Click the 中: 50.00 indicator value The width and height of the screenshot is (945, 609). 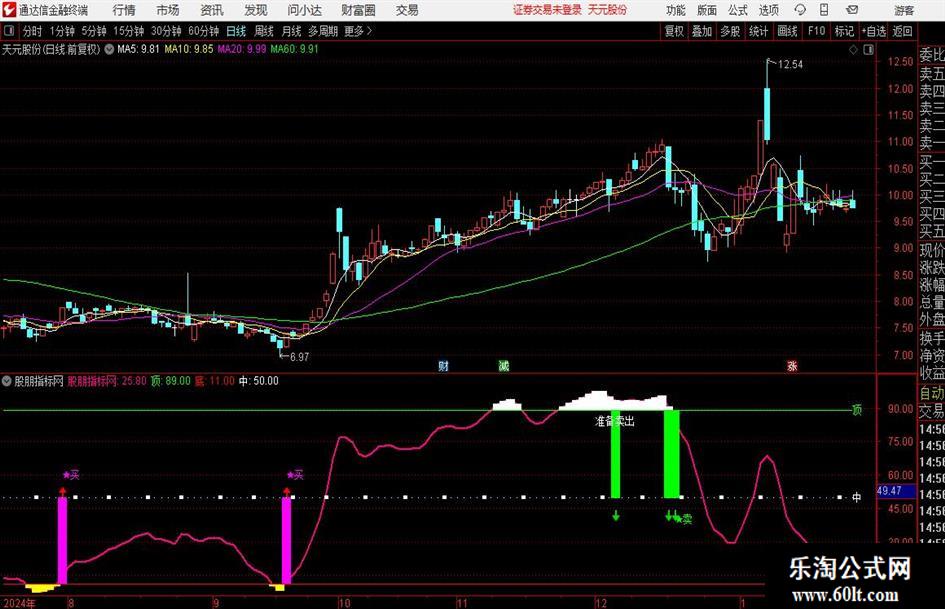259,381
